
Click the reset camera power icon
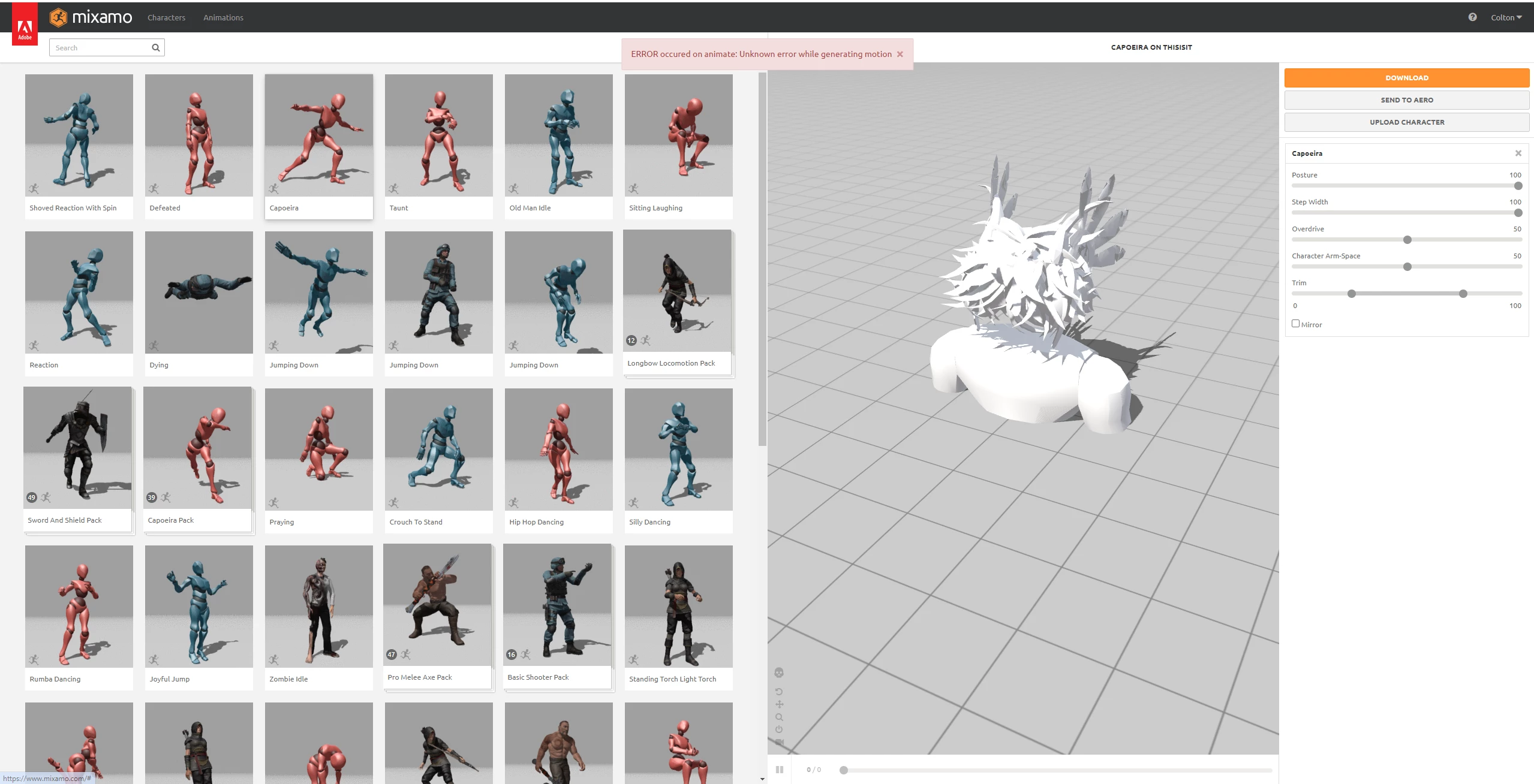point(779,729)
